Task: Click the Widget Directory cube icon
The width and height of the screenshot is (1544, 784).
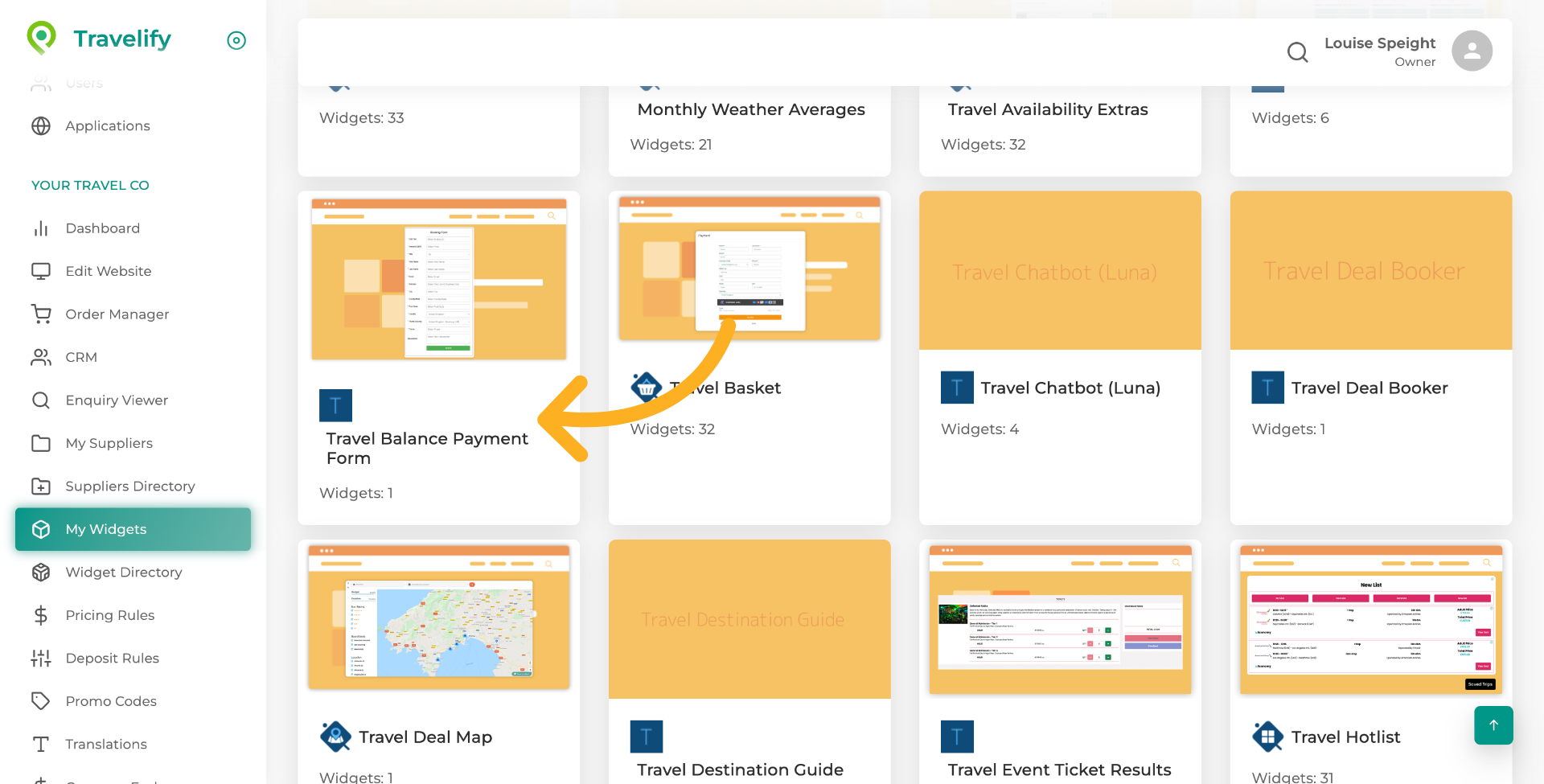Action: (x=41, y=572)
